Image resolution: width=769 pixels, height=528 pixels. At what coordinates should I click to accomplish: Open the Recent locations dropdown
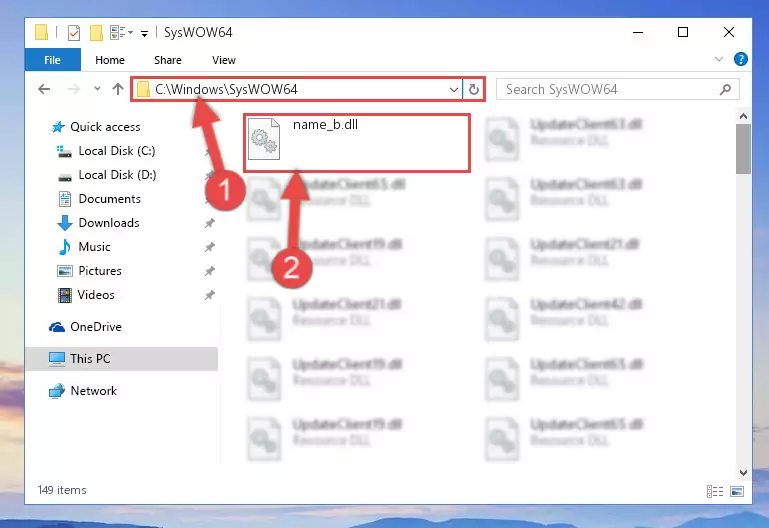click(97, 89)
